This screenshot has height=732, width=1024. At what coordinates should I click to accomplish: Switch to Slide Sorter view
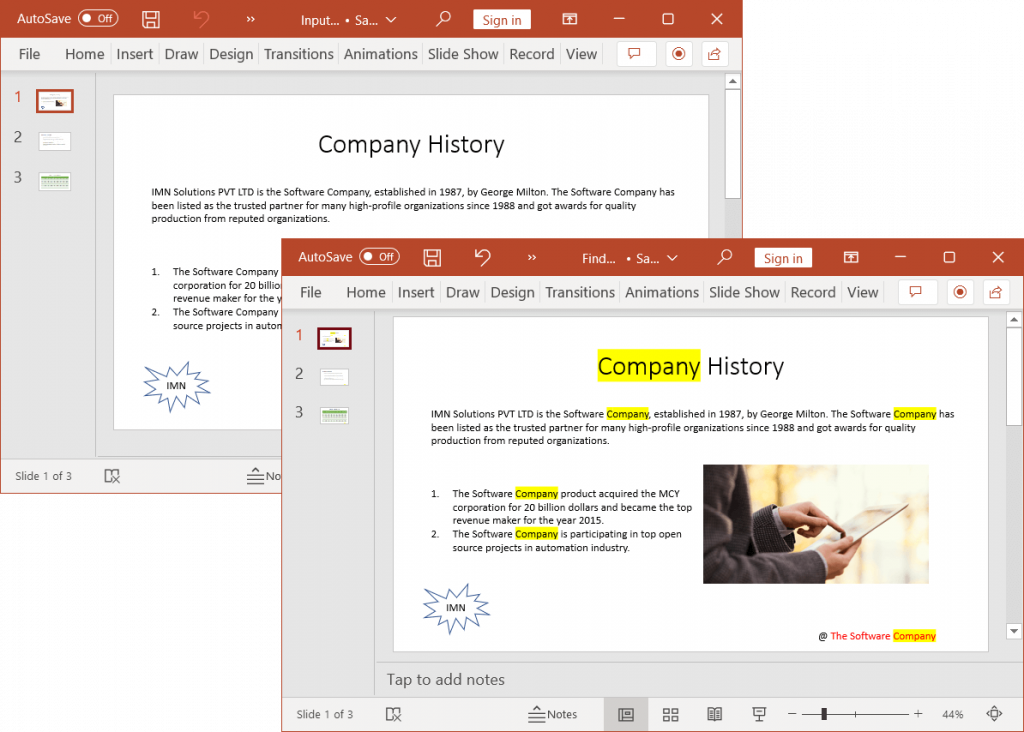(670, 714)
